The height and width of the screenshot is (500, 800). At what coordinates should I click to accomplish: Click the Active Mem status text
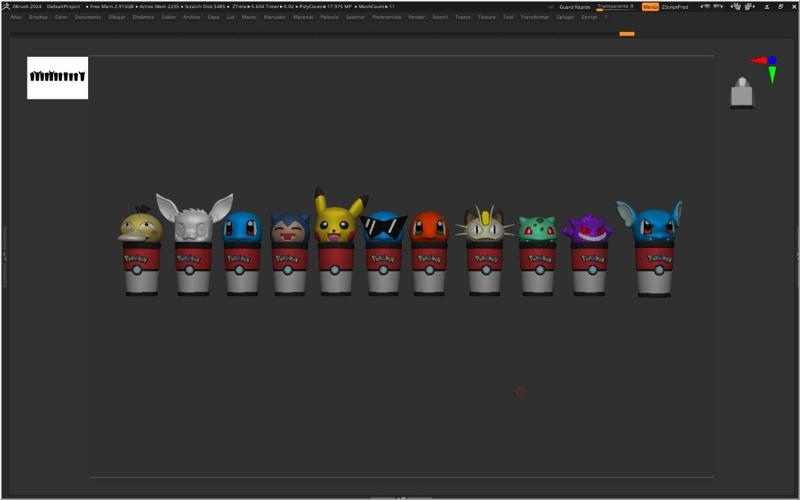pyautogui.click(x=158, y=7)
